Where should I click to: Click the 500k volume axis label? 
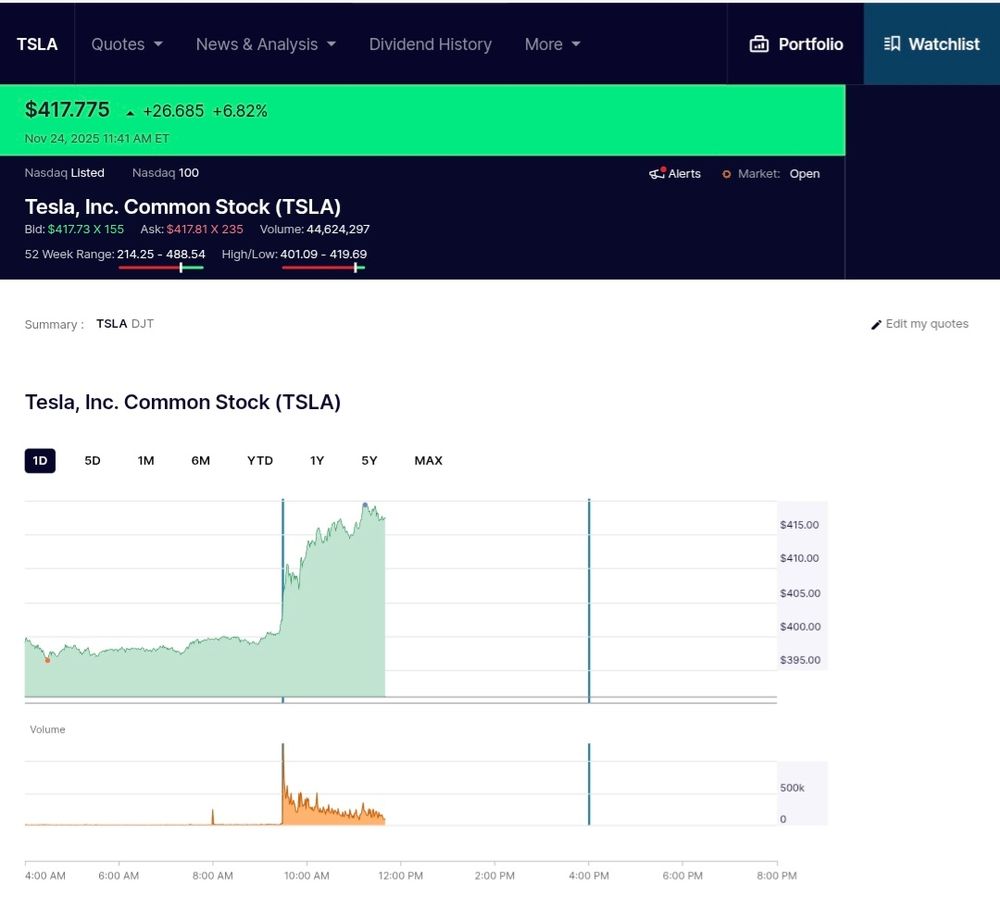(x=792, y=788)
